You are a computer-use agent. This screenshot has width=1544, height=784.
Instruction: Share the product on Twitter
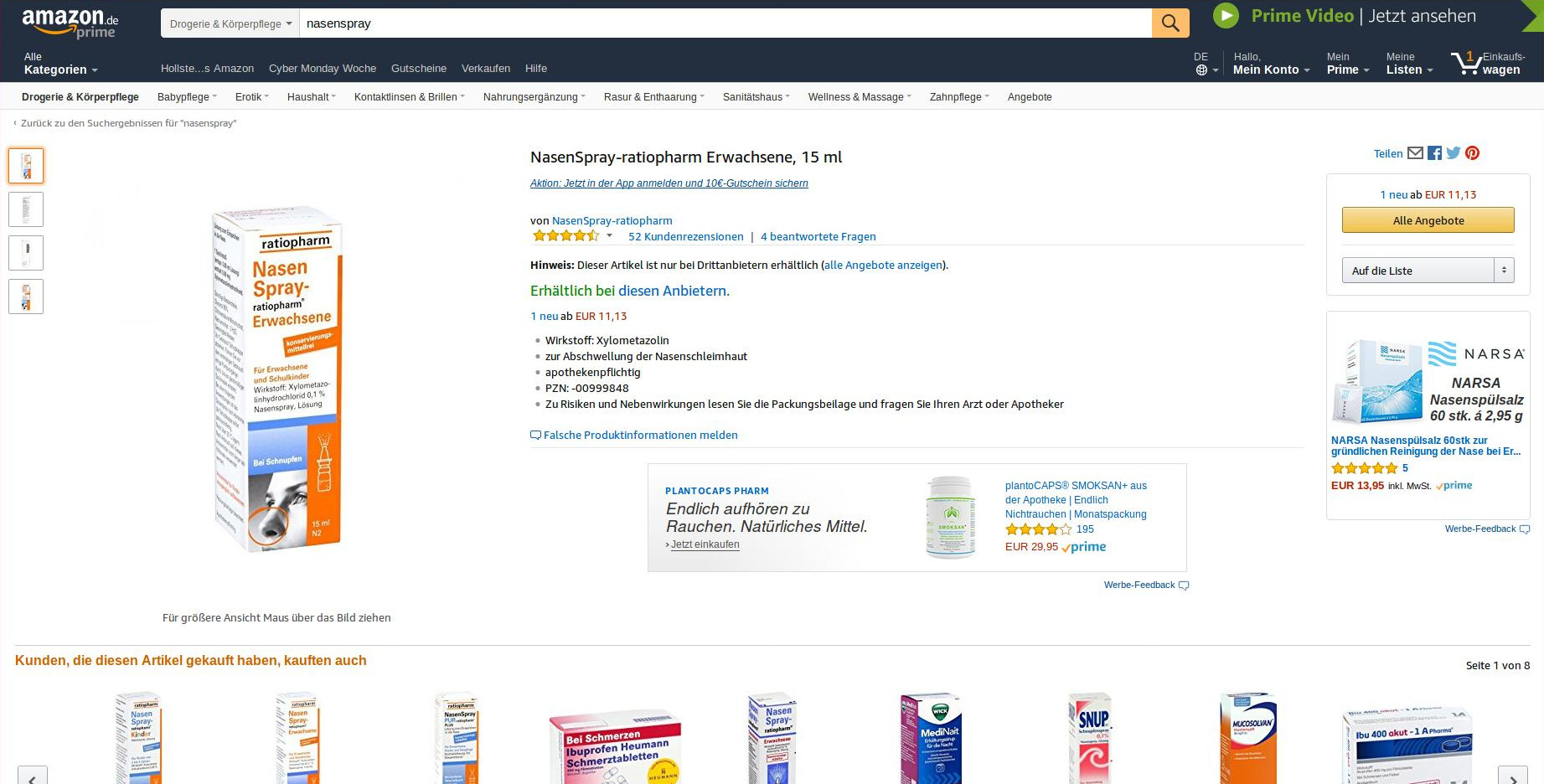1454,153
